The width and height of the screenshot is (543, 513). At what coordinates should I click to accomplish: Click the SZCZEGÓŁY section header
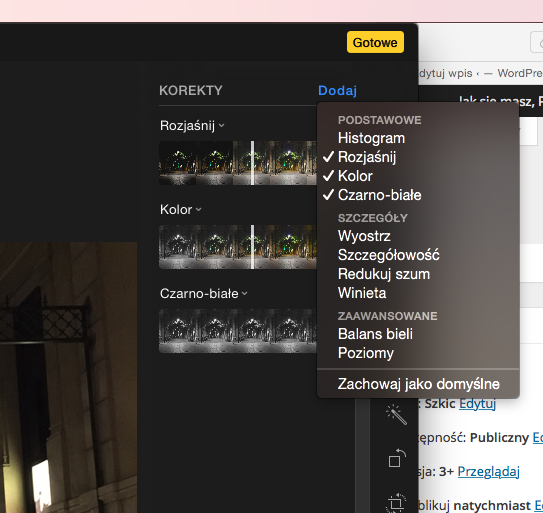click(x=373, y=218)
